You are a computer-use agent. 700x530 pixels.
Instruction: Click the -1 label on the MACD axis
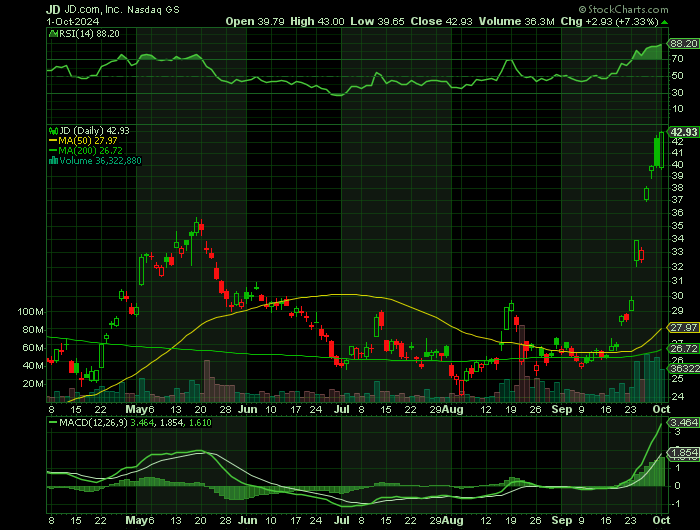point(677,504)
